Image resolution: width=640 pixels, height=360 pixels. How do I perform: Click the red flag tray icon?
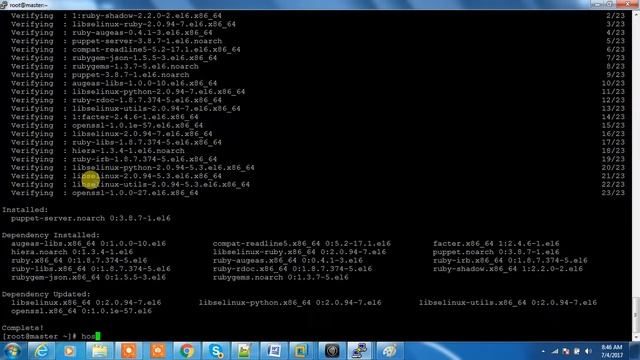pyautogui.click(x=566, y=351)
